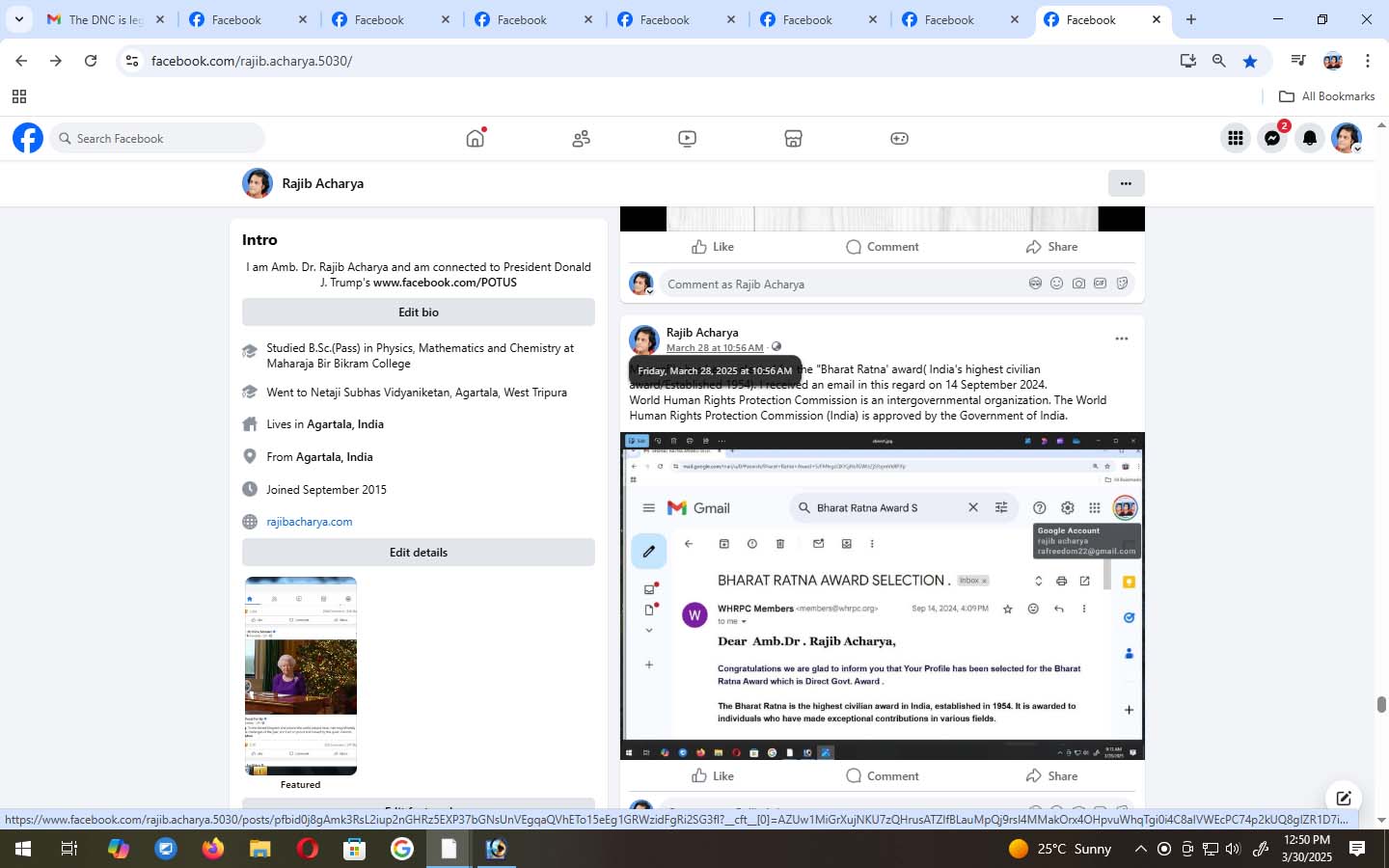Click Comment on the upper post

point(883,247)
